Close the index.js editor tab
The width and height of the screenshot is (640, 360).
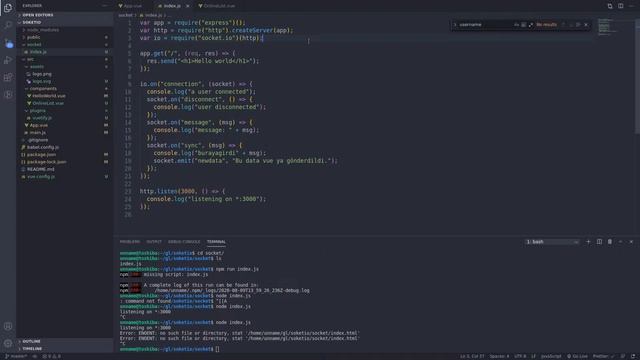(187, 6)
